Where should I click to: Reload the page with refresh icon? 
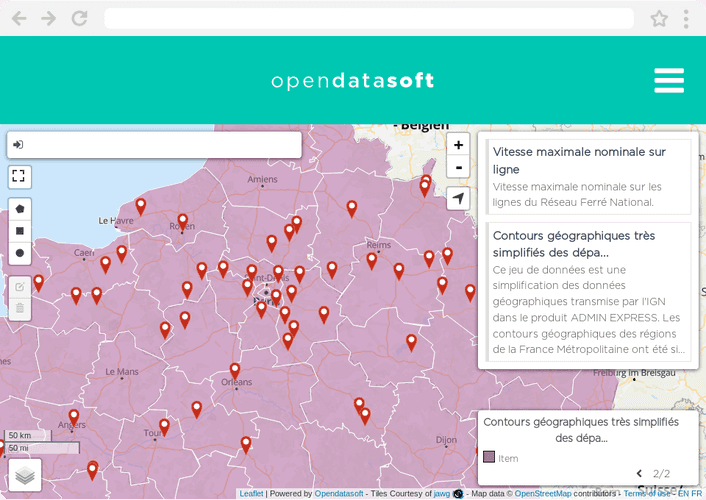(x=79, y=18)
